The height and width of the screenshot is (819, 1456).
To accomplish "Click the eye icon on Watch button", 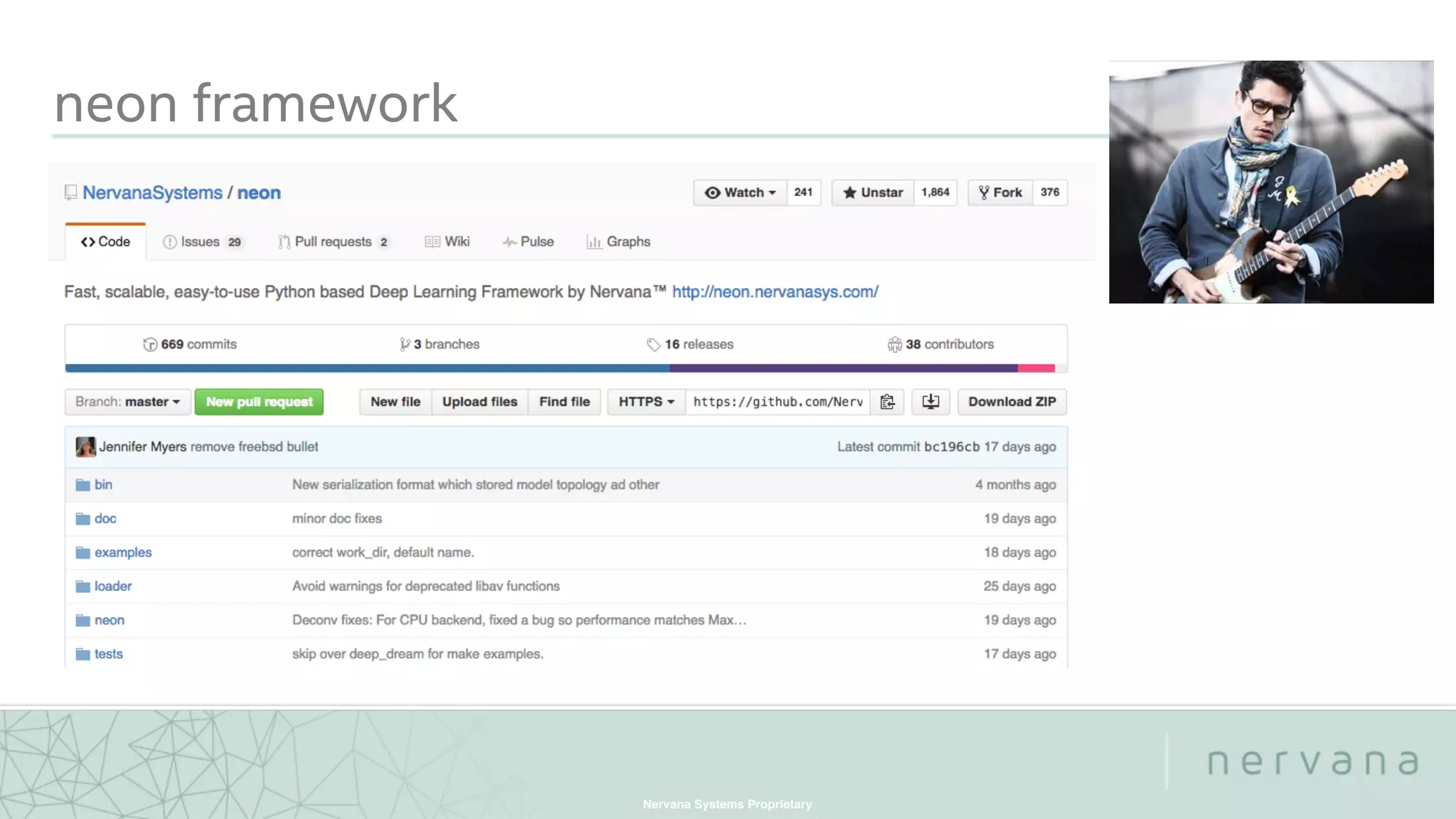I will point(712,193).
